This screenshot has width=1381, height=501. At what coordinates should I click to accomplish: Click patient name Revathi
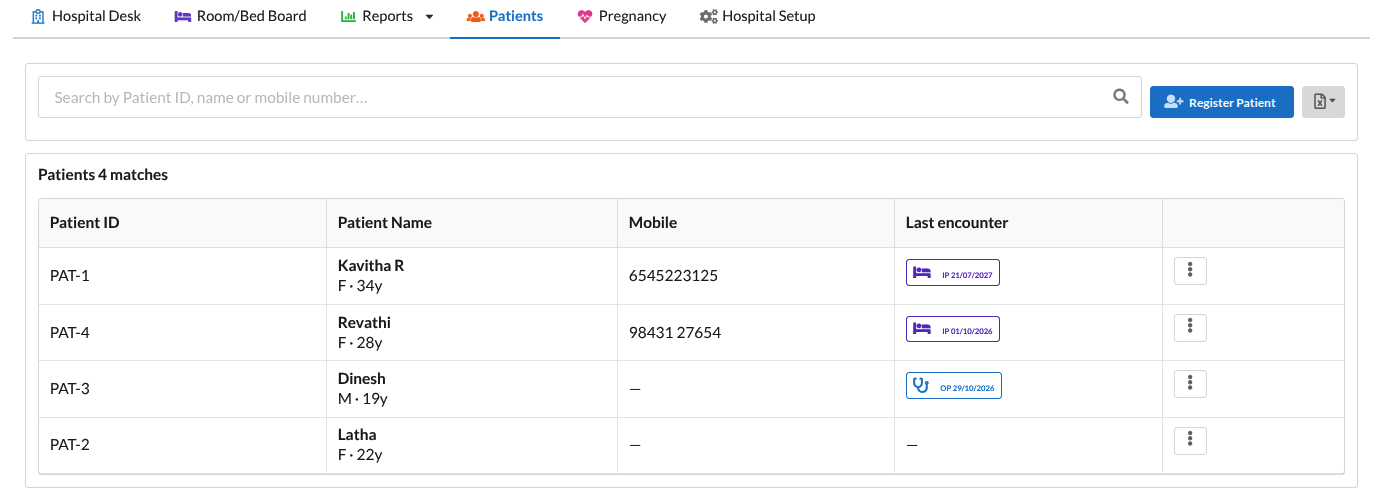[364, 322]
